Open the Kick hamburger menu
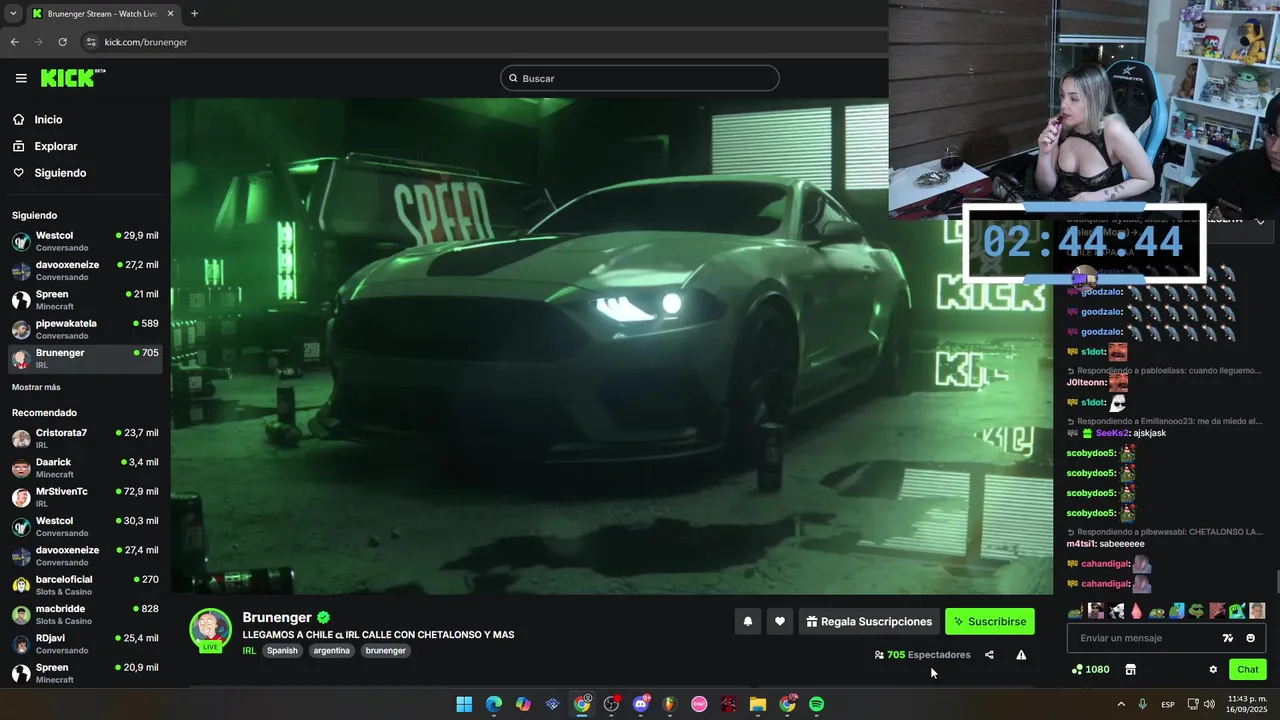 [x=21, y=78]
